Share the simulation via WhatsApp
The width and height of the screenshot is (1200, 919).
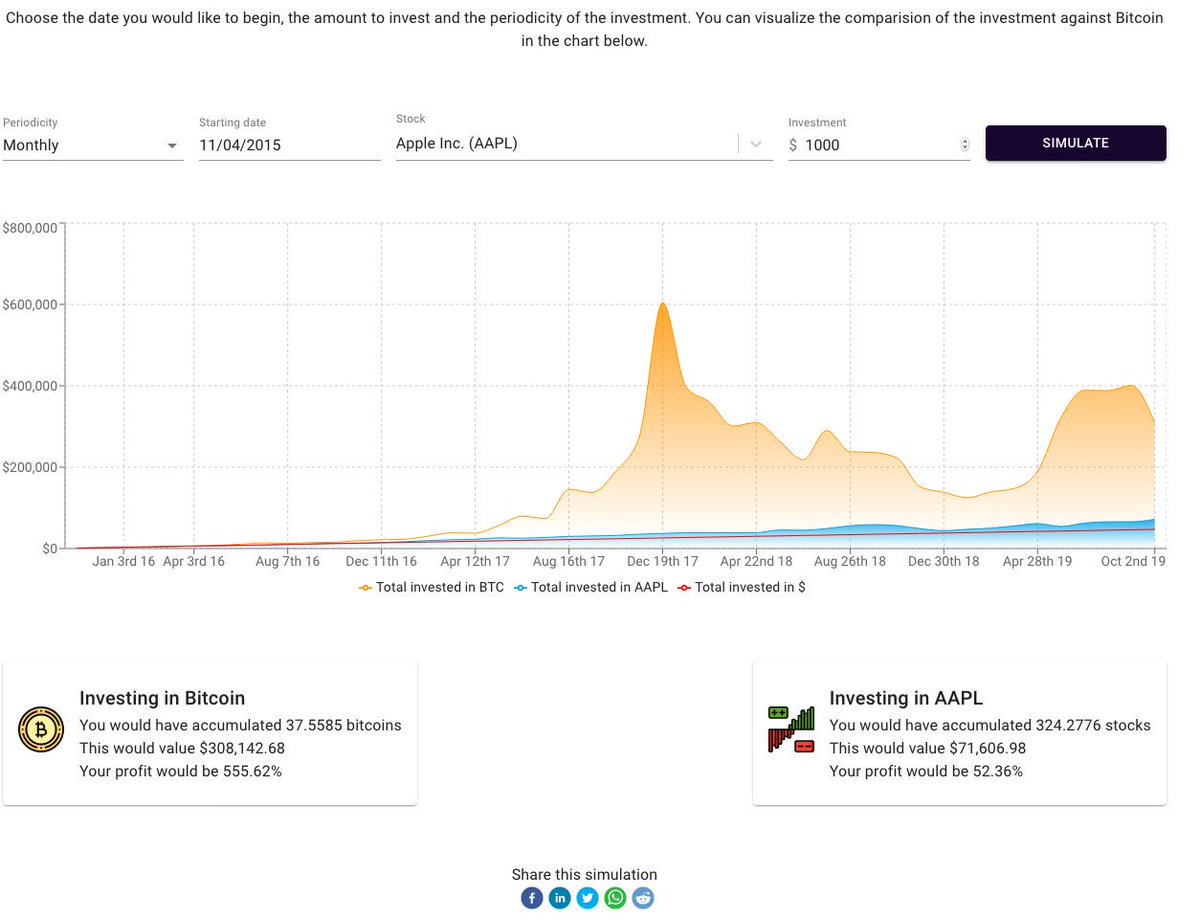(x=615, y=897)
